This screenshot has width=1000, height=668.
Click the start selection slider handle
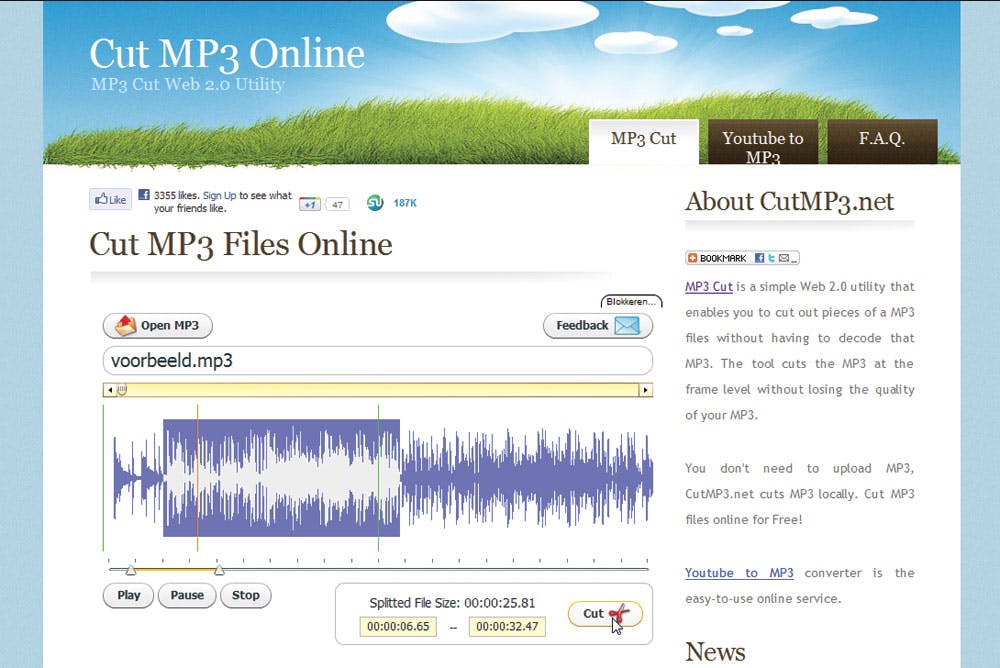131,569
